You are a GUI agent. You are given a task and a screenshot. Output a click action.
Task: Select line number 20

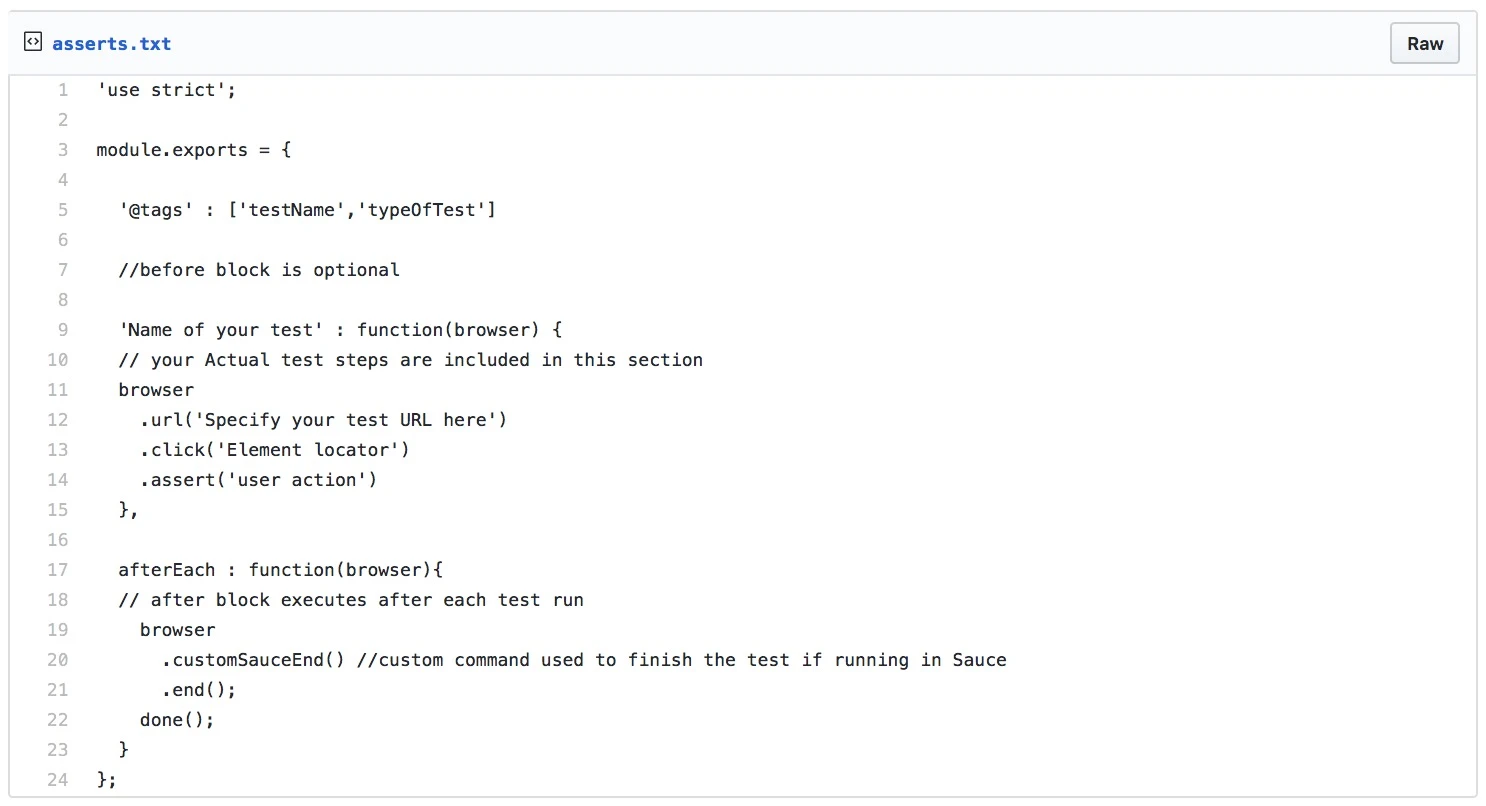58,660
